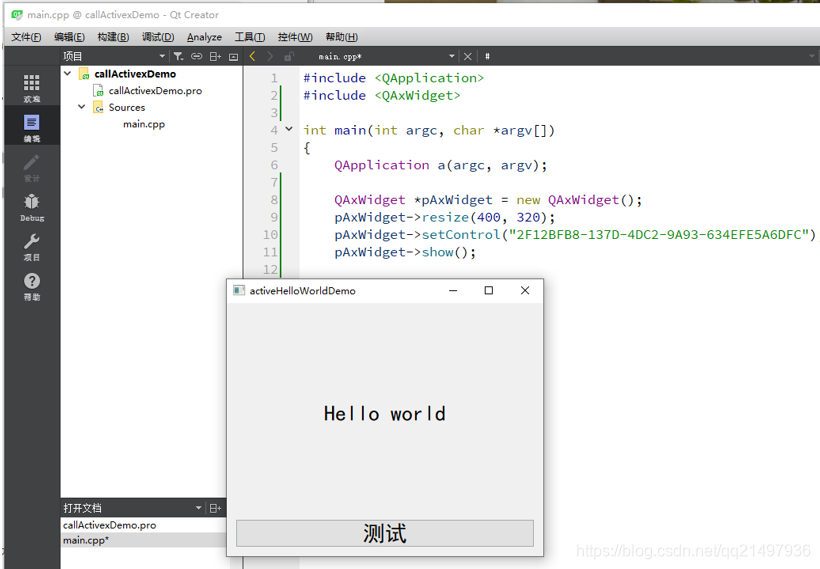Switch to Debug mode

[31, 207]
